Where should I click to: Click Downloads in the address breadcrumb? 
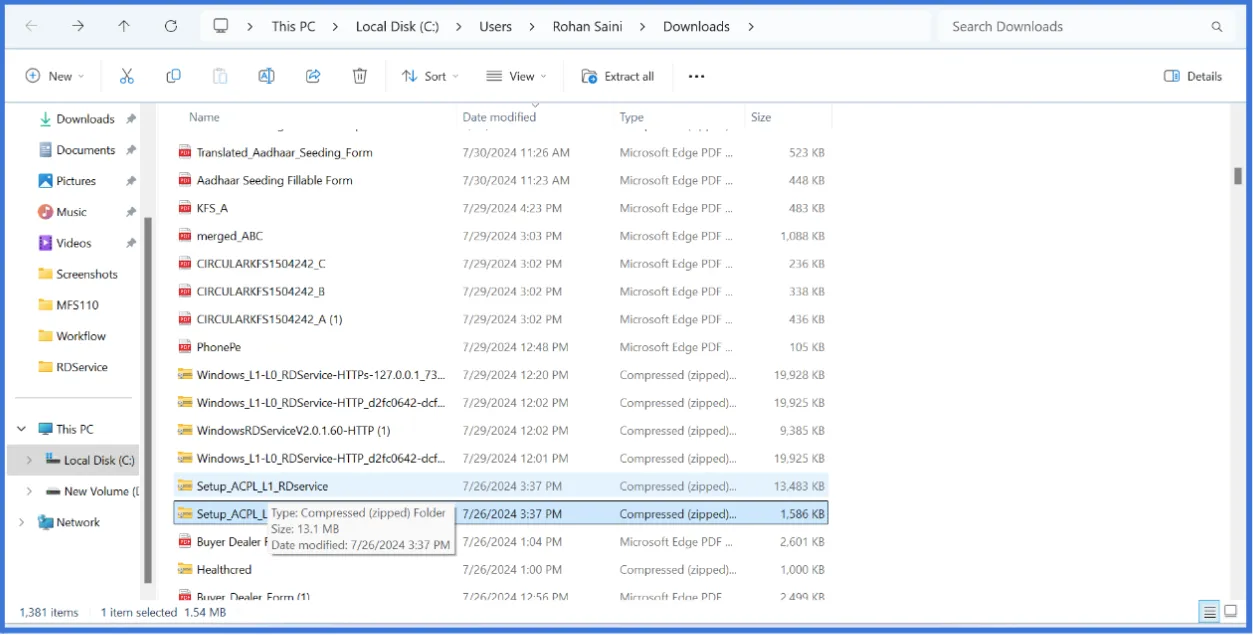pos(696,27)
